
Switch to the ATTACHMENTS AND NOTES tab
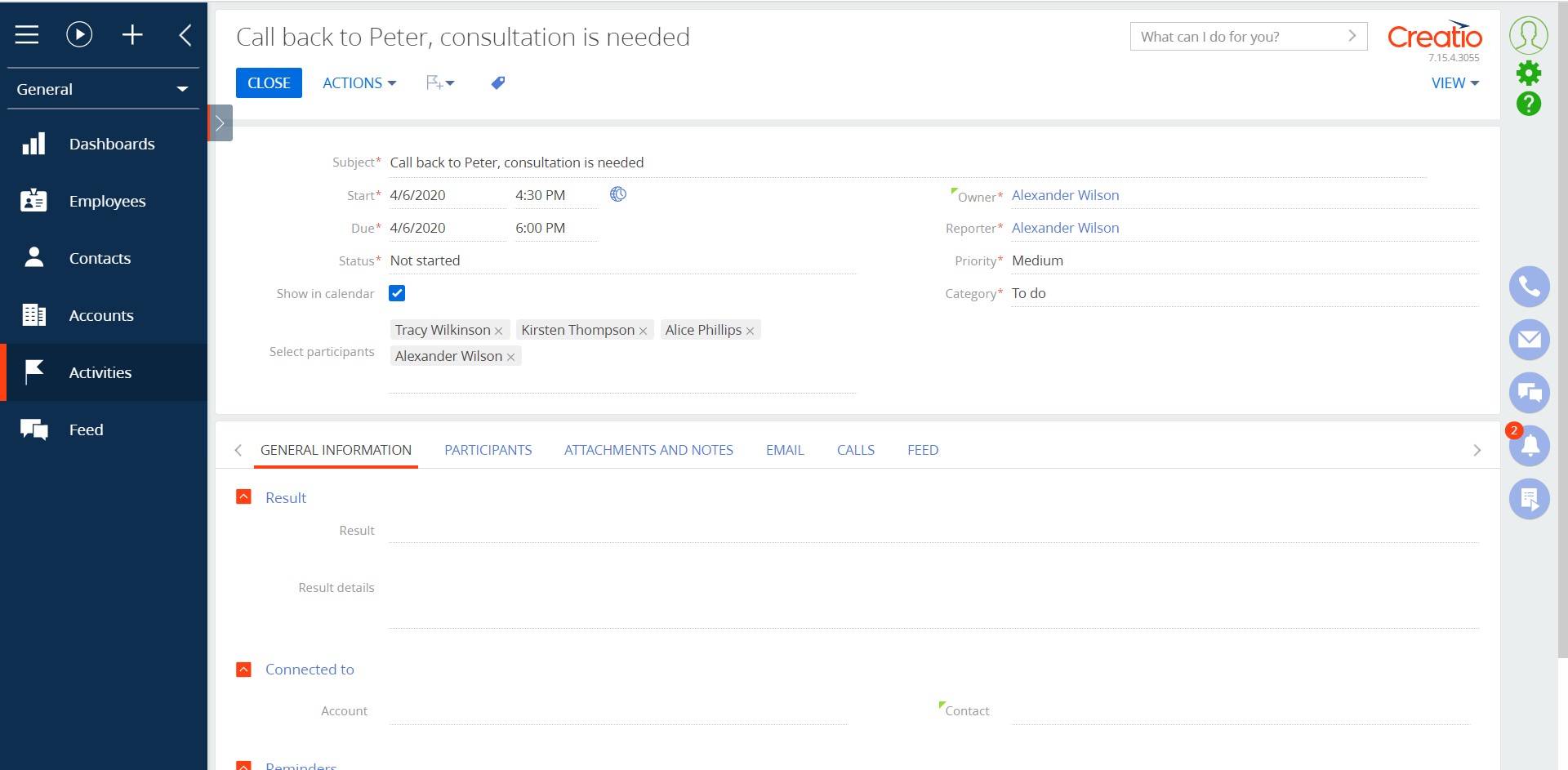[648, 450]
